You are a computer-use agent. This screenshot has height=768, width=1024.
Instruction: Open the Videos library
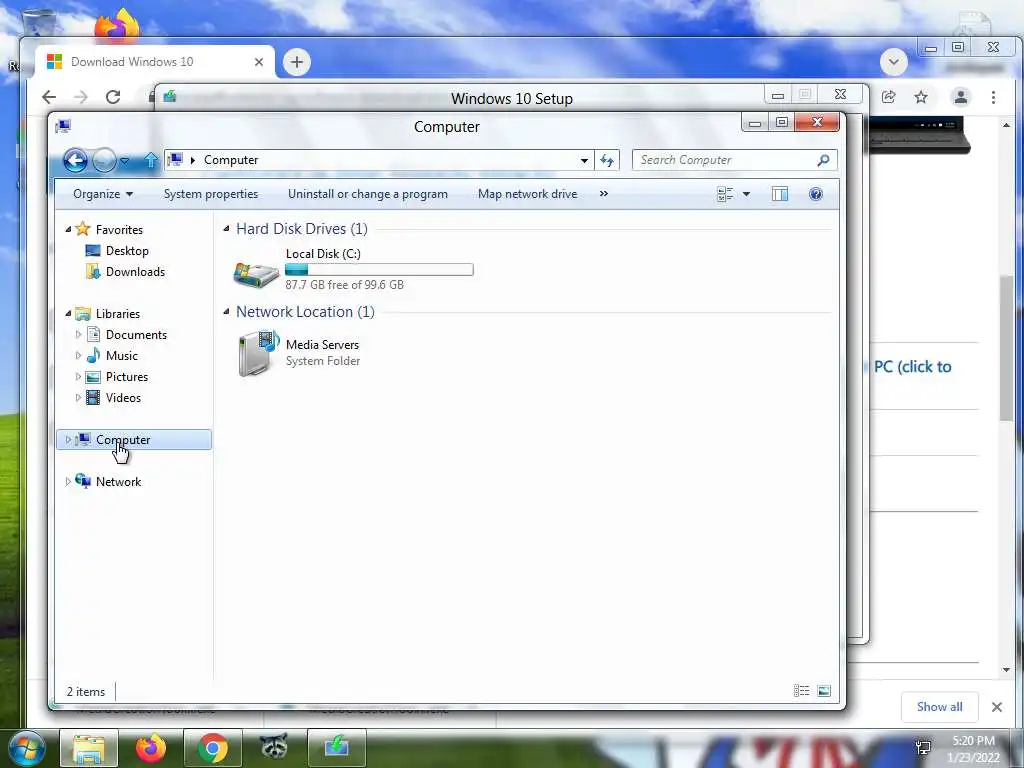click(123, 398)
